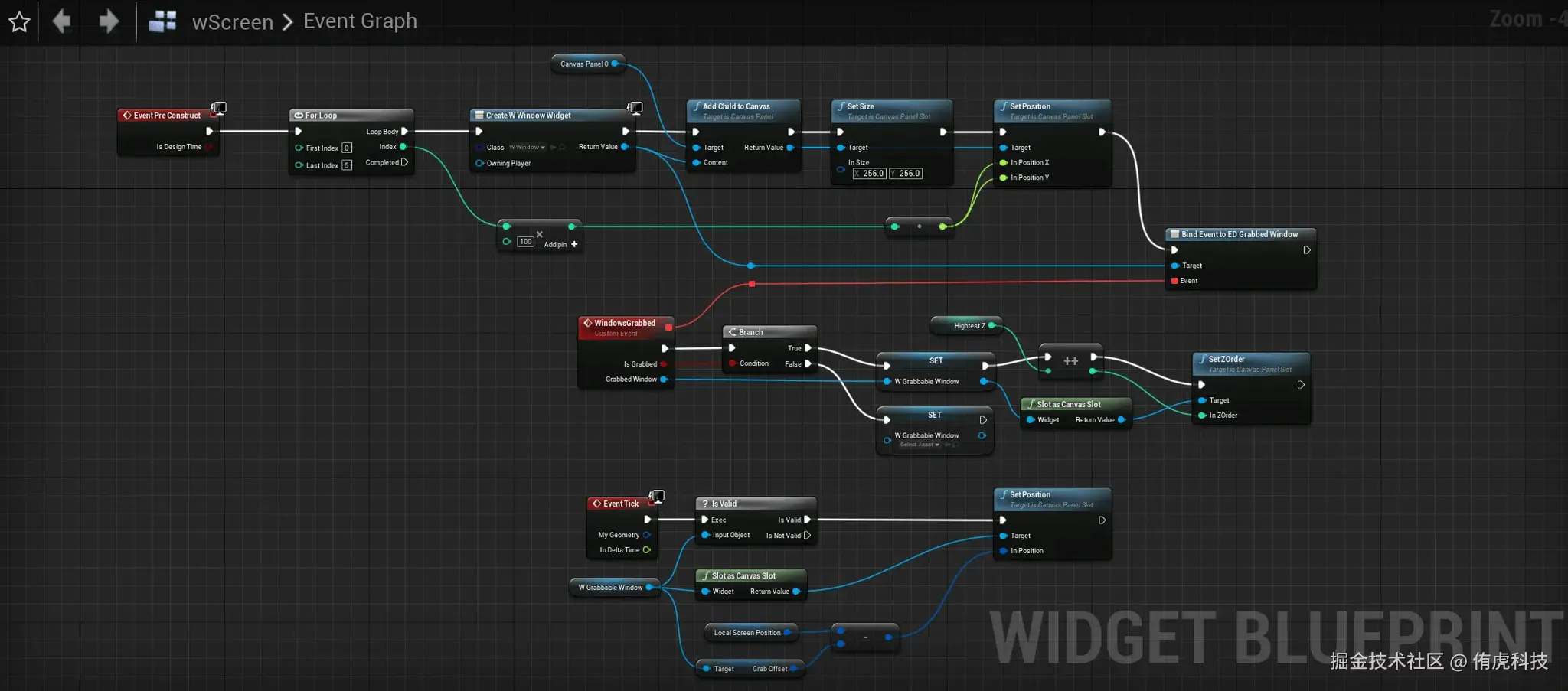Click the red delegate pin on WindowsGrabbed
Image resolution: width=1568 pixels, height=691 pixels.
tap(669, 328)
